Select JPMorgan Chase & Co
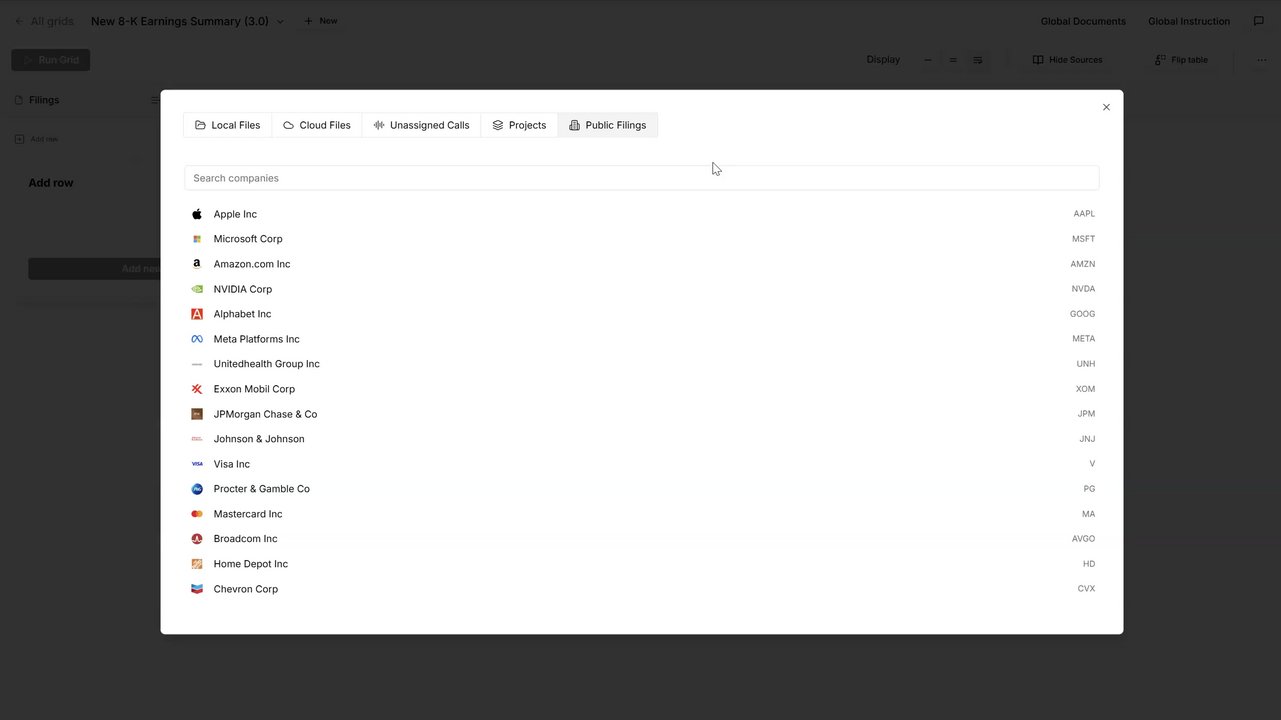 click(x=642, y=414)
